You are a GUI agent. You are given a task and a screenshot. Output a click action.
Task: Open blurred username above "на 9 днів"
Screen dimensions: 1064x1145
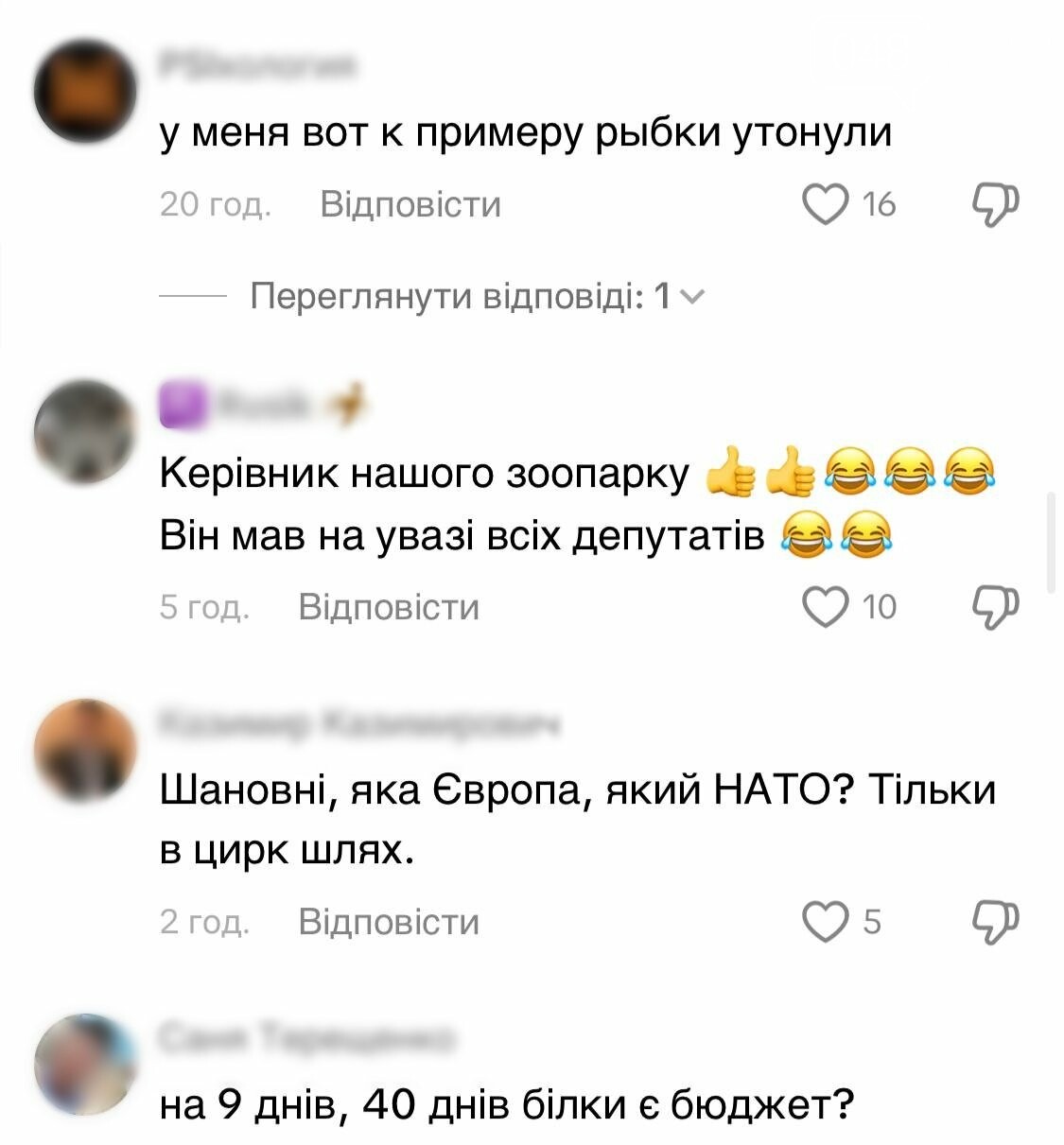[306, 1038]
